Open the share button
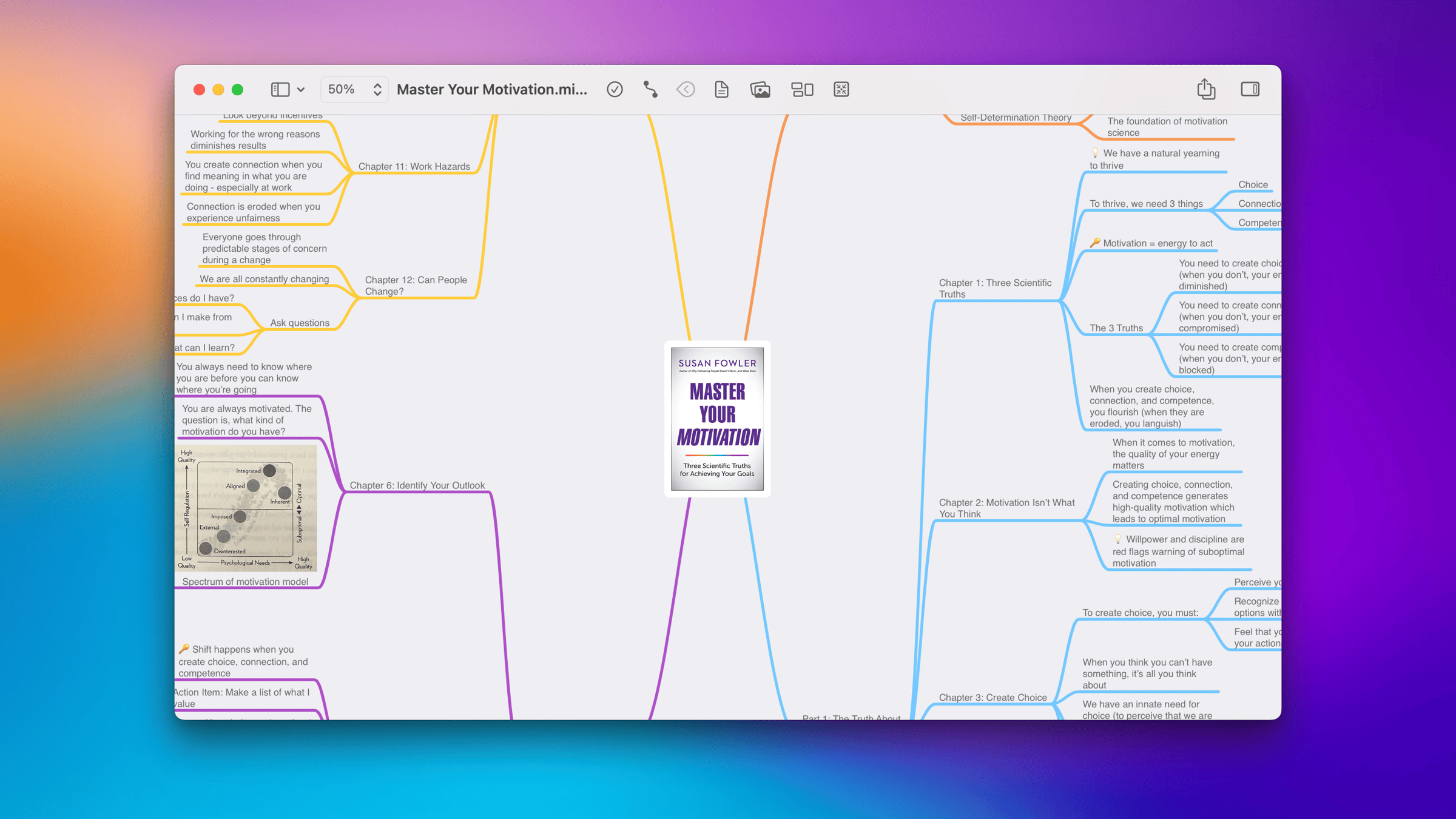Screen dimensions: 1456x819 pos(1206,89)
